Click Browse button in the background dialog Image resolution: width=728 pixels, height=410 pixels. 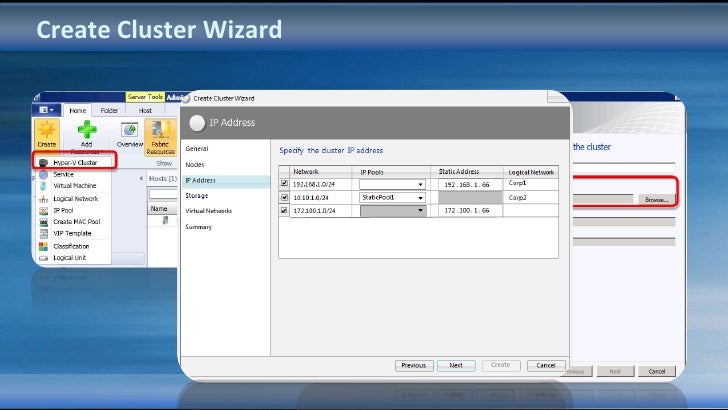point(656,200)
